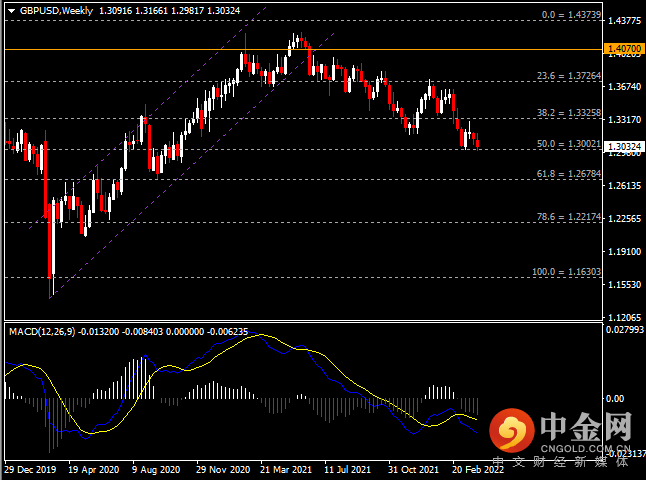Click the 23.6 = 1.37264 Fibonacci level
This screenshot has height=480, width=646.
(572, 75)
